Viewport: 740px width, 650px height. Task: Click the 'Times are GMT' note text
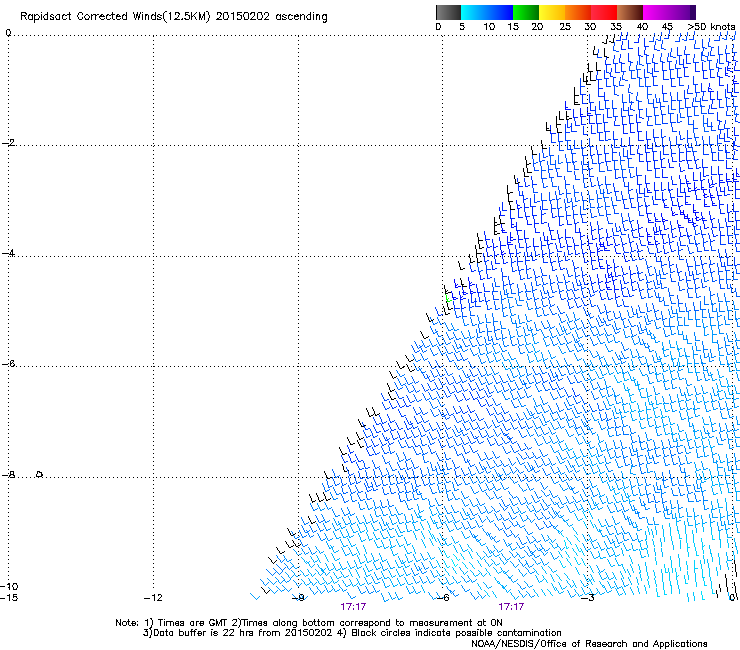click(191, 623)
